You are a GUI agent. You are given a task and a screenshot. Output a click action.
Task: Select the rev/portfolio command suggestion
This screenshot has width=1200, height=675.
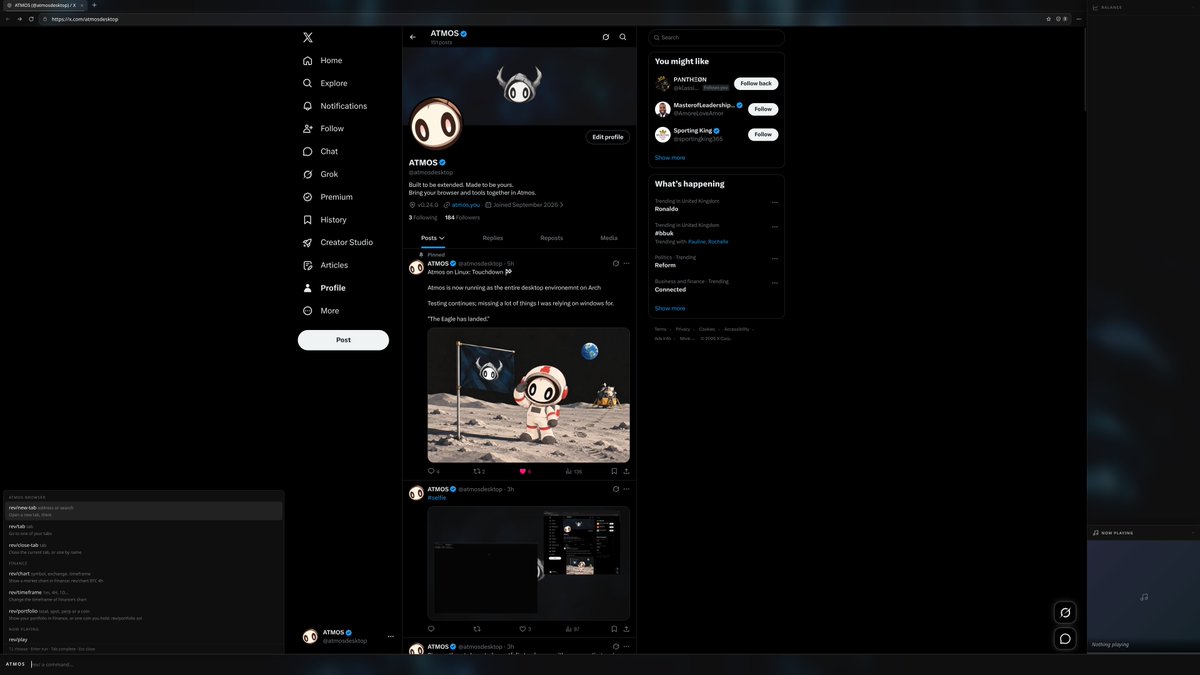click(x=144, y=614)
